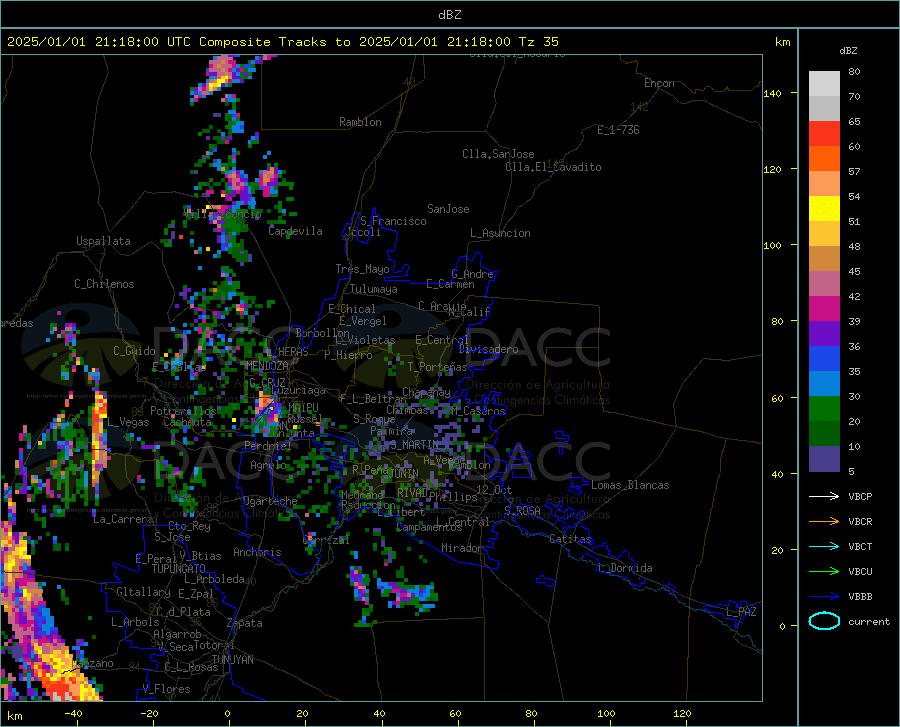Click the Anchoris label on map
900x727 pixels.
coord(257,552)
